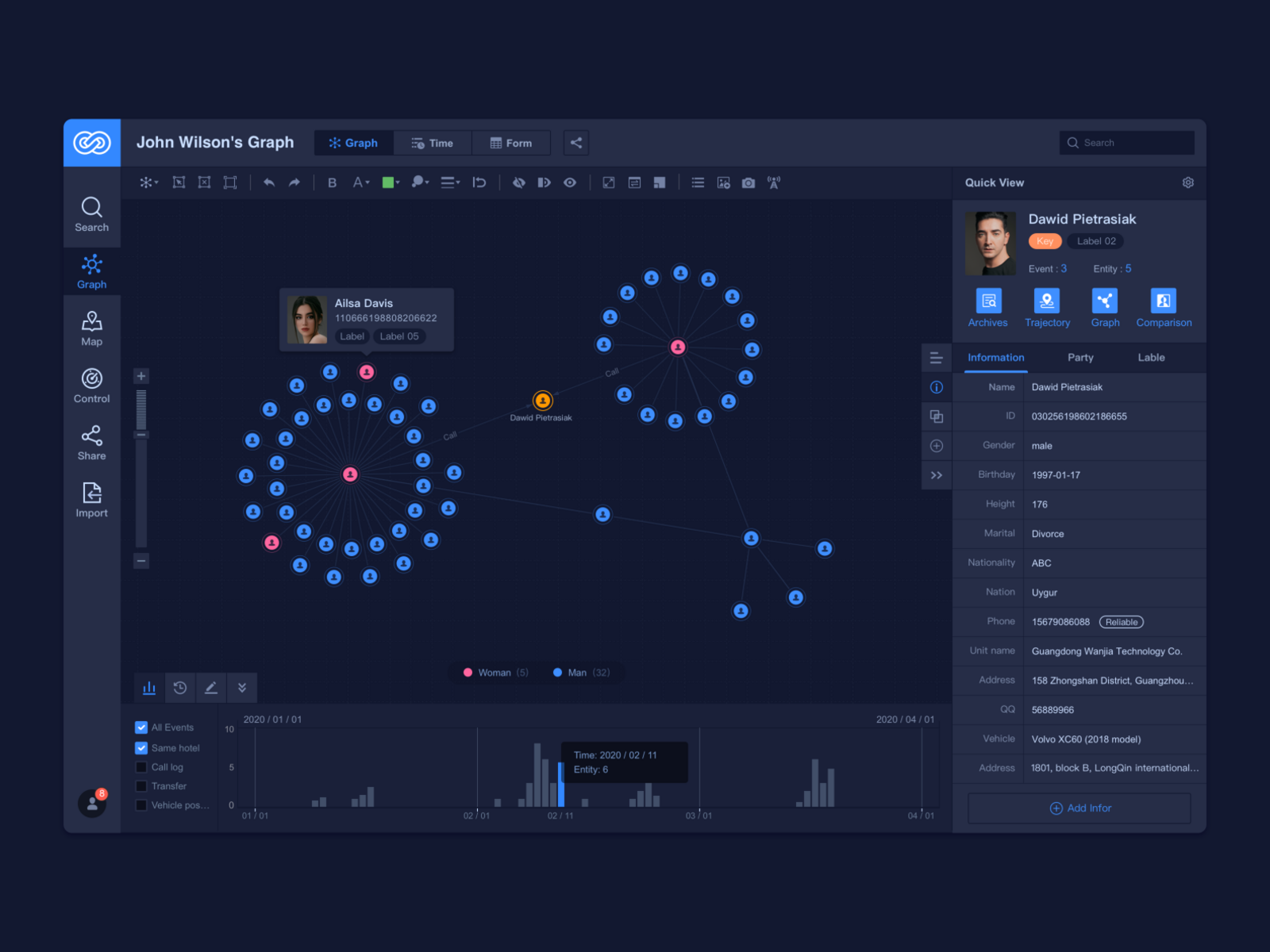This screenshot has height=952, width=1270.
Task: Open the list view toolbar icon
Action: 698,182
